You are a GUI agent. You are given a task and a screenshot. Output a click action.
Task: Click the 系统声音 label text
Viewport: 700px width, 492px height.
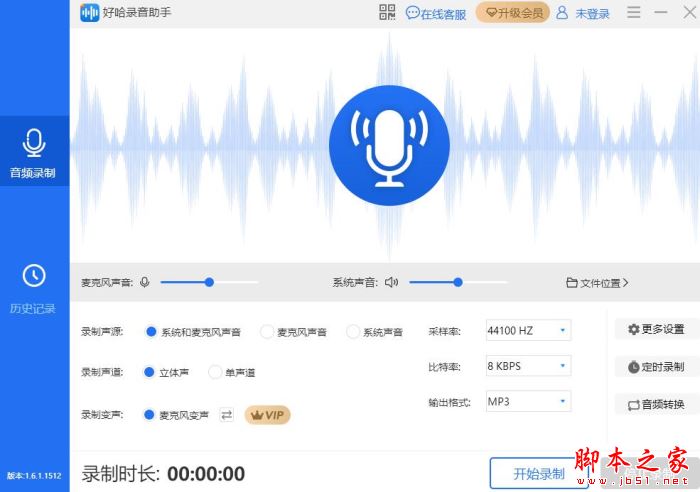[355, 283]
